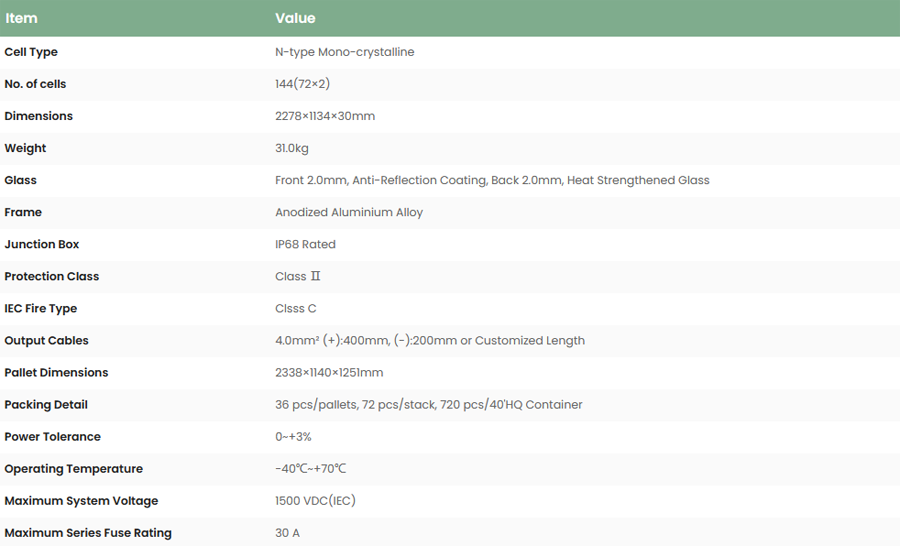The width and height of the screenshot is (900, 546).
Task: Click the 144(72×2) cell count value
Action: pos(302,84)
